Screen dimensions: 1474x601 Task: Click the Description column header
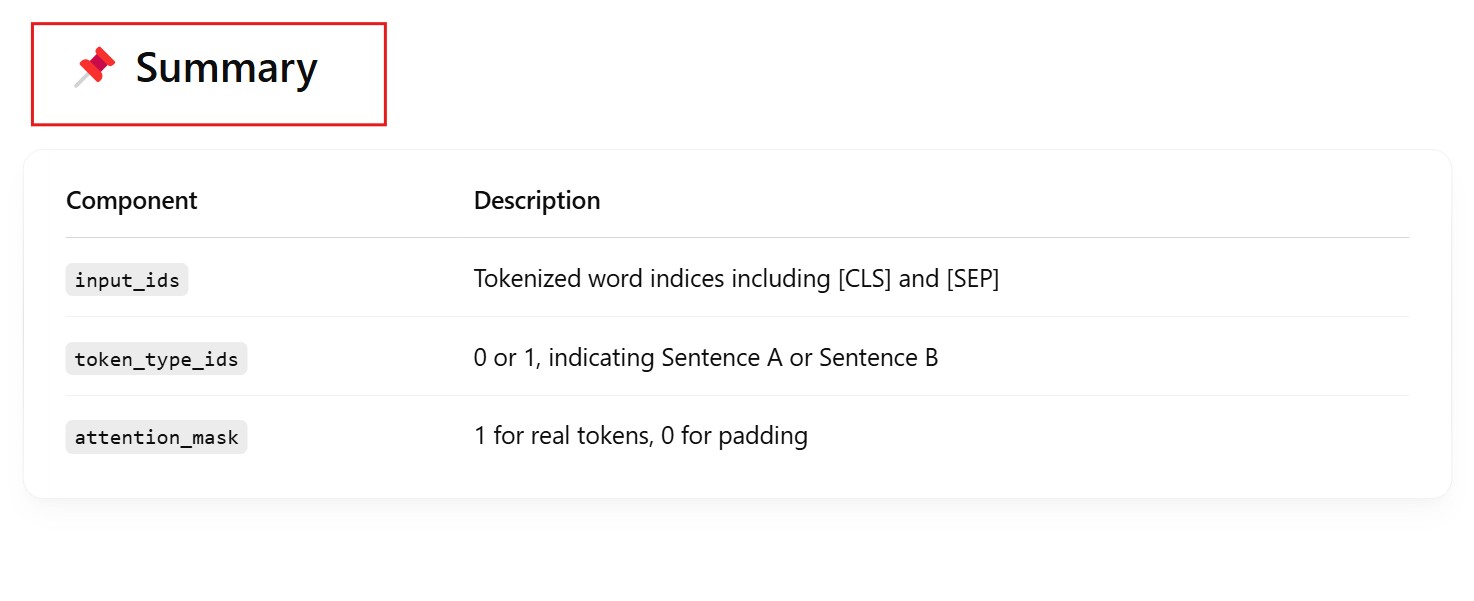(x=537, y=201)
